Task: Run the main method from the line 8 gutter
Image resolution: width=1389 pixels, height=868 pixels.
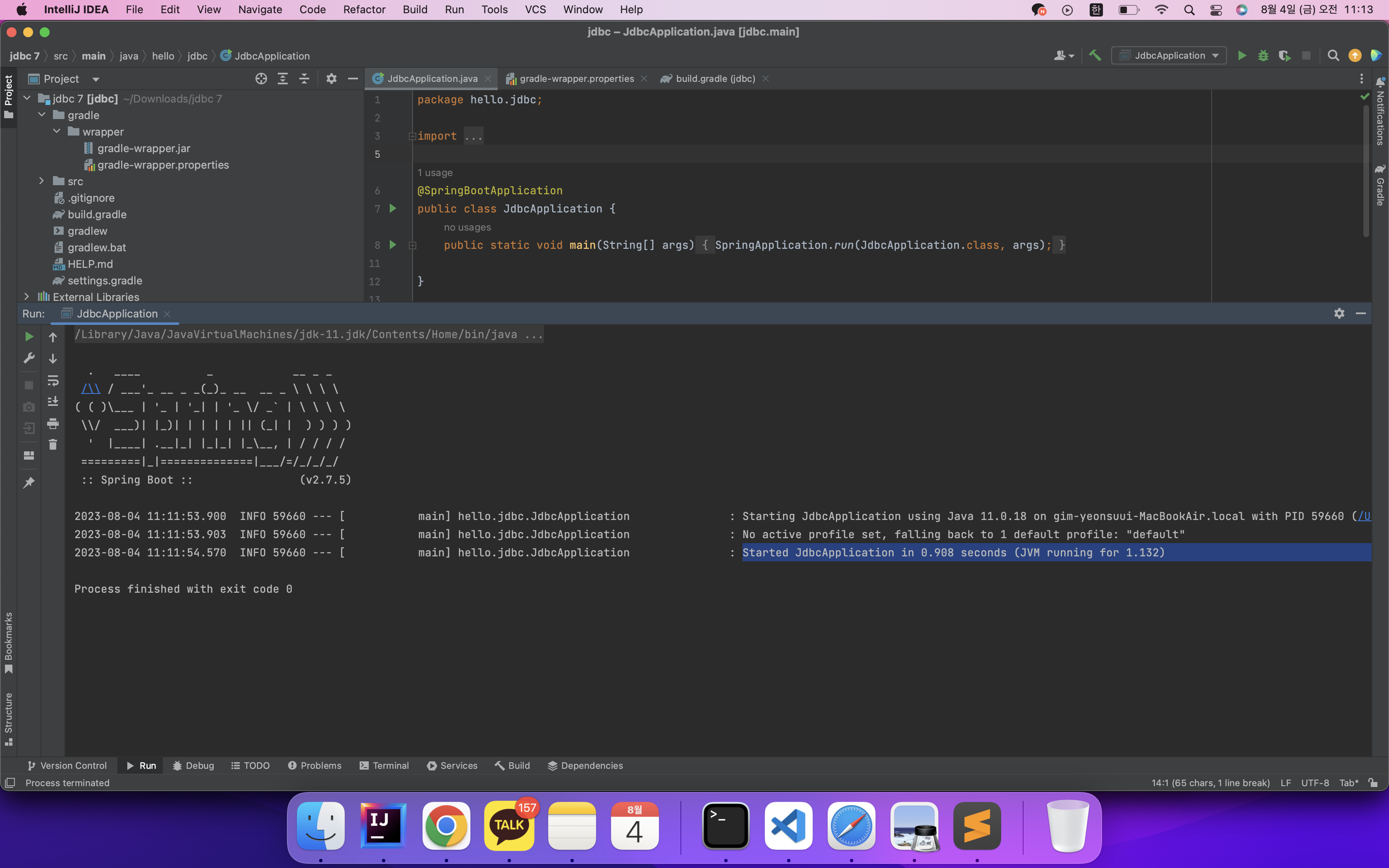Action: click(393, 245)
